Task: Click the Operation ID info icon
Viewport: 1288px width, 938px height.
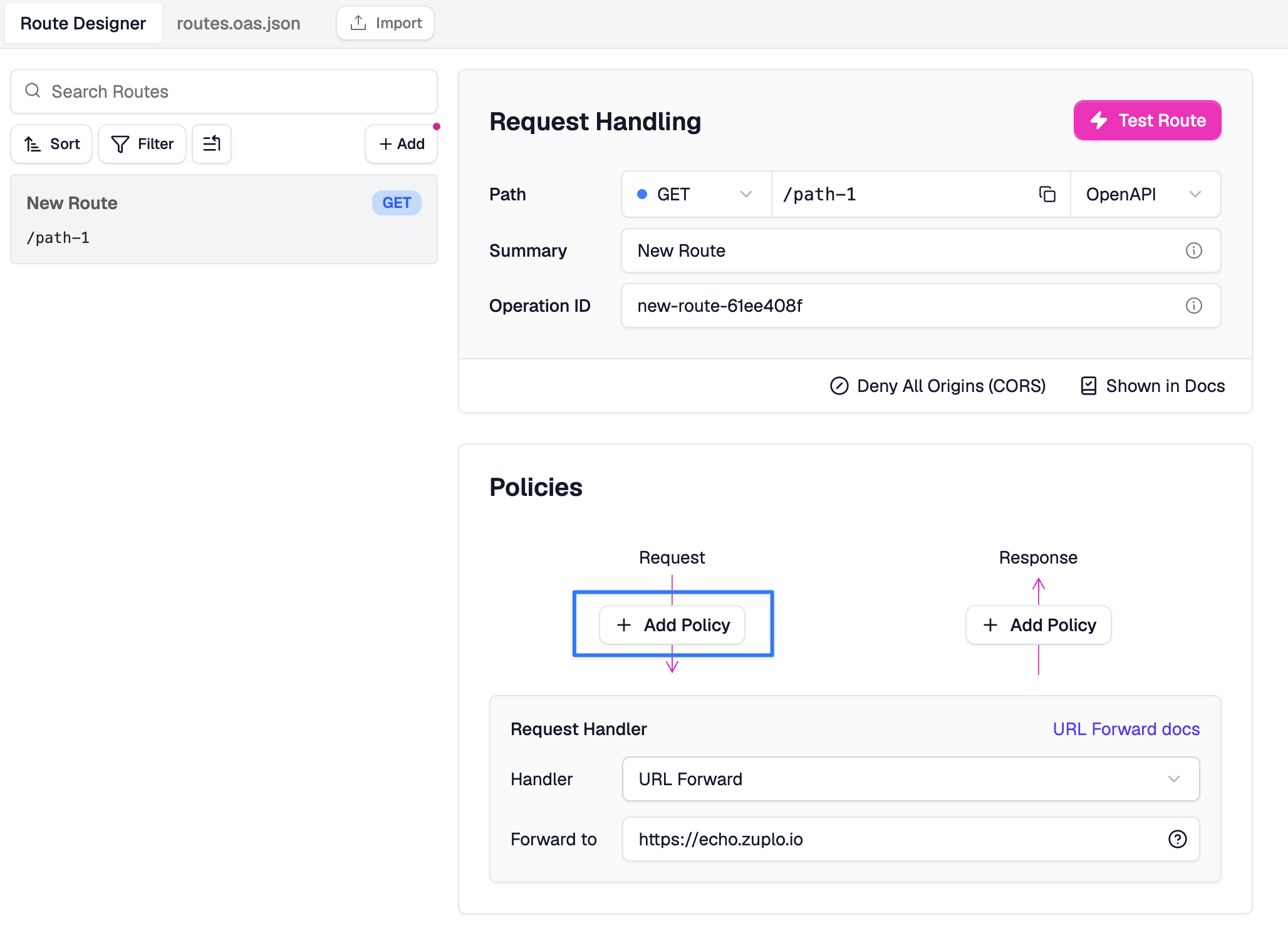Action: point(1193,306)
